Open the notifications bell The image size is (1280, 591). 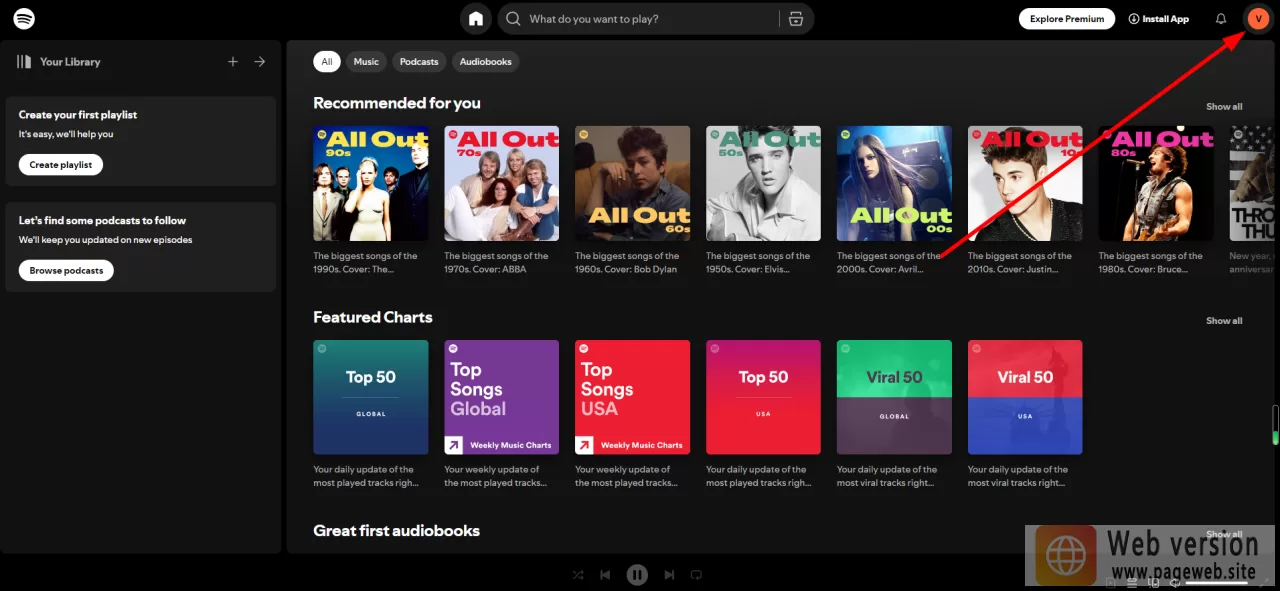1221,19
